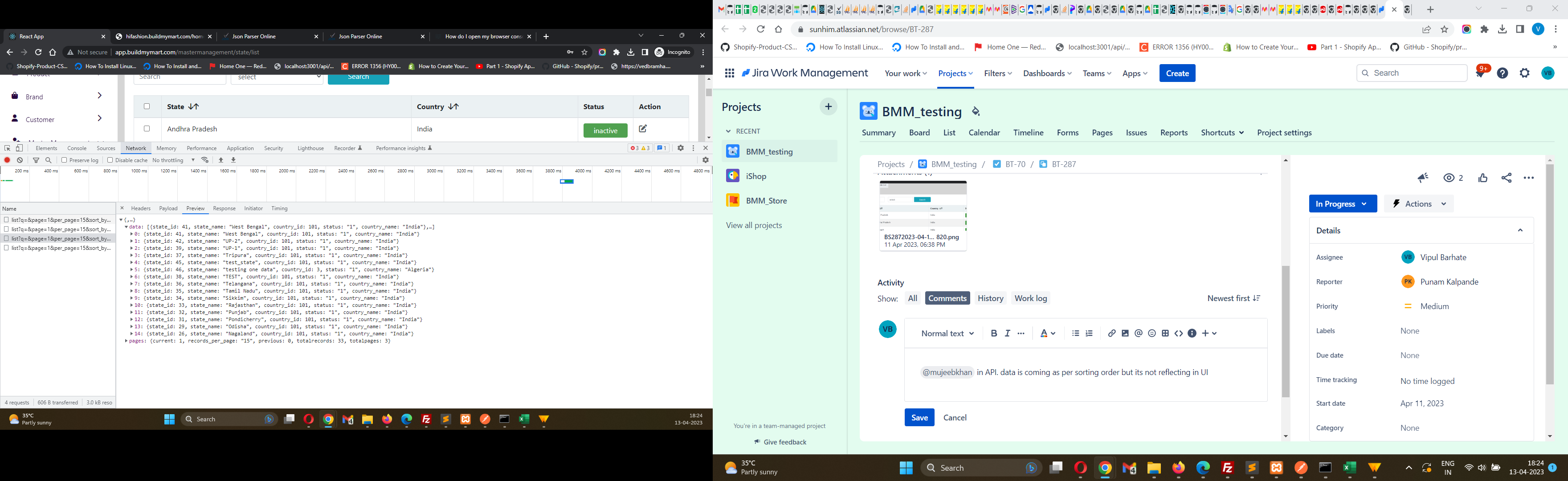The image size is (1568, 481).
Task: Insert a table in the comment editor
Action: (1165, 333)
